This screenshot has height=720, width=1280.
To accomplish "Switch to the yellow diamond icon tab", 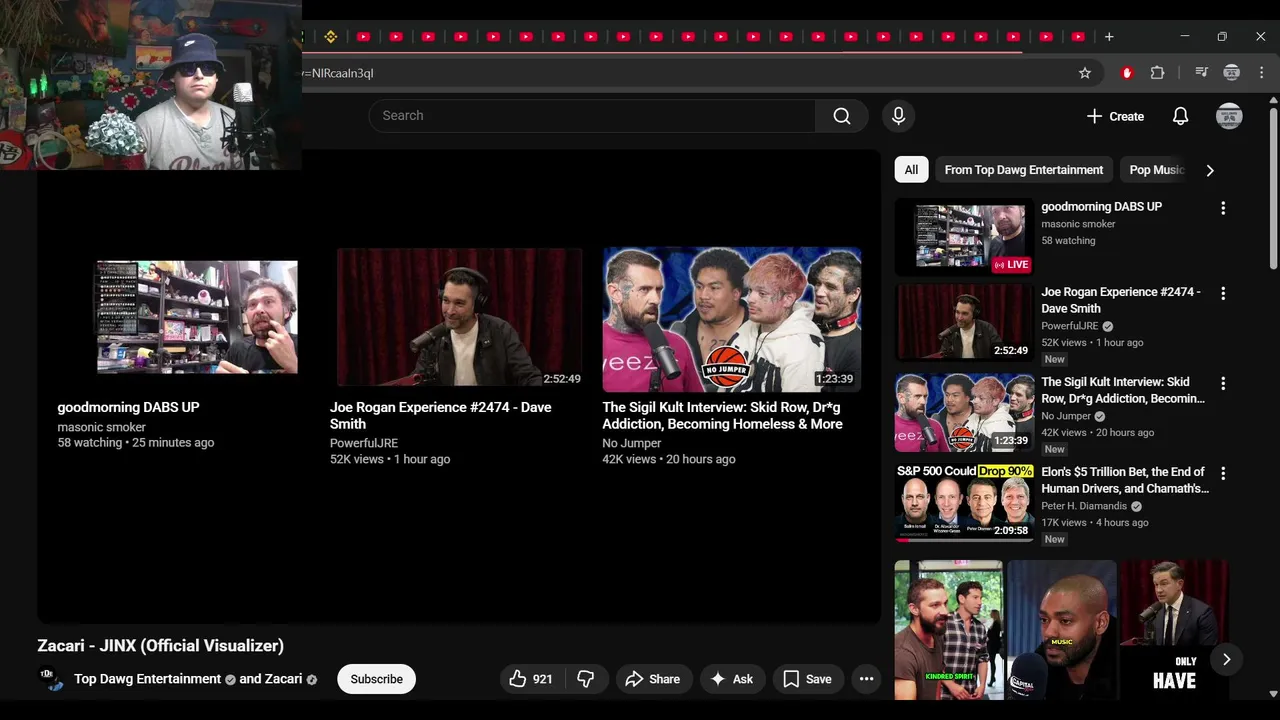I will pyautogui.click(x=331, y=37).
